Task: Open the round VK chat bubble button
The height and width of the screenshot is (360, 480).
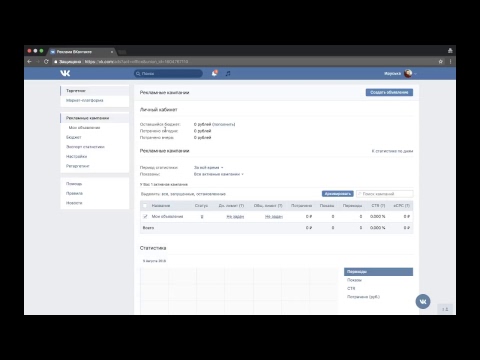Action: (x=423, y=302)
